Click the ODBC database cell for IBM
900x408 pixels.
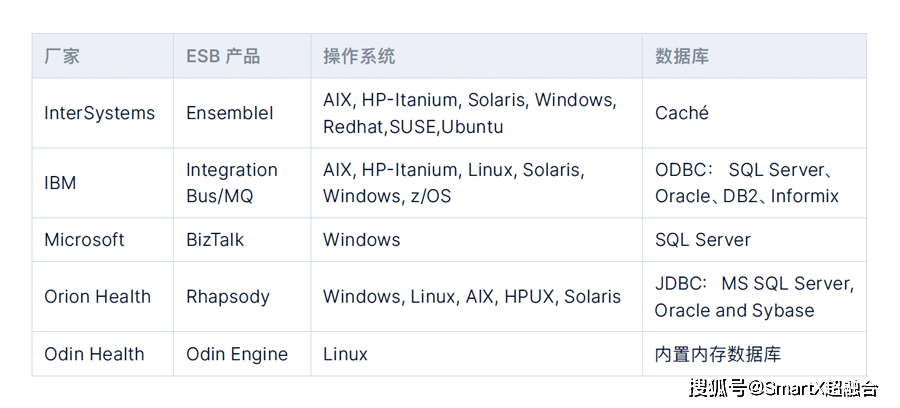click(x=754, y=183)
